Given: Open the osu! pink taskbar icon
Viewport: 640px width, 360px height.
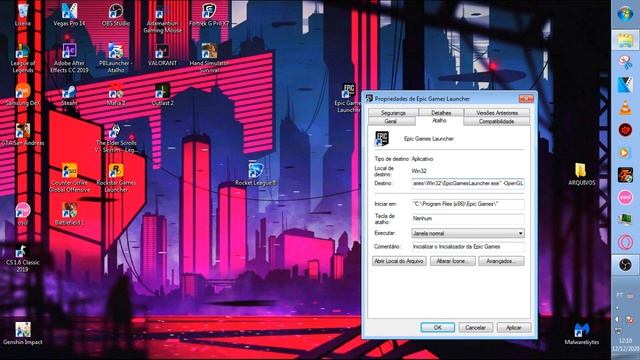Looking at the screenshot, I should click(625, 197).
